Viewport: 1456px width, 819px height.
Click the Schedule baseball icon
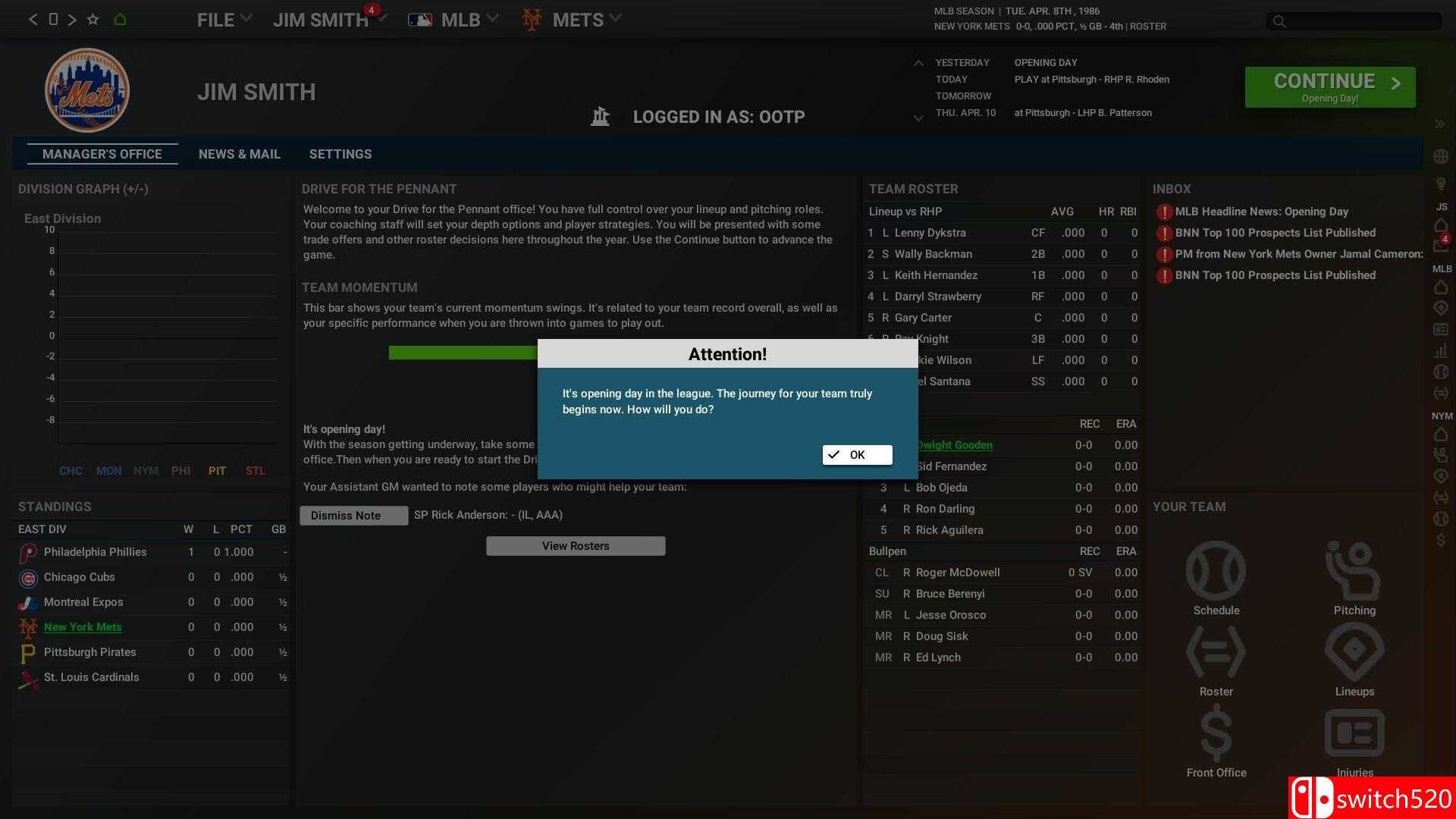1216,571
